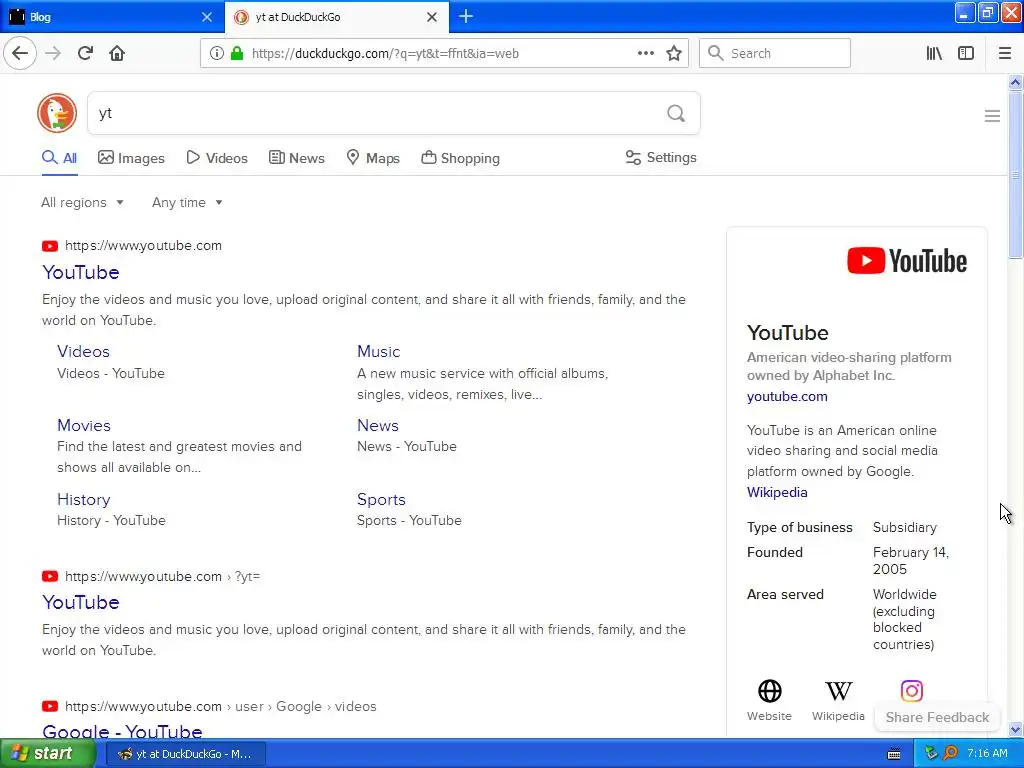Screen dimensions: 1024x768
Task: Click the vertical scrollbar thumb
Action: point(1015,175)
